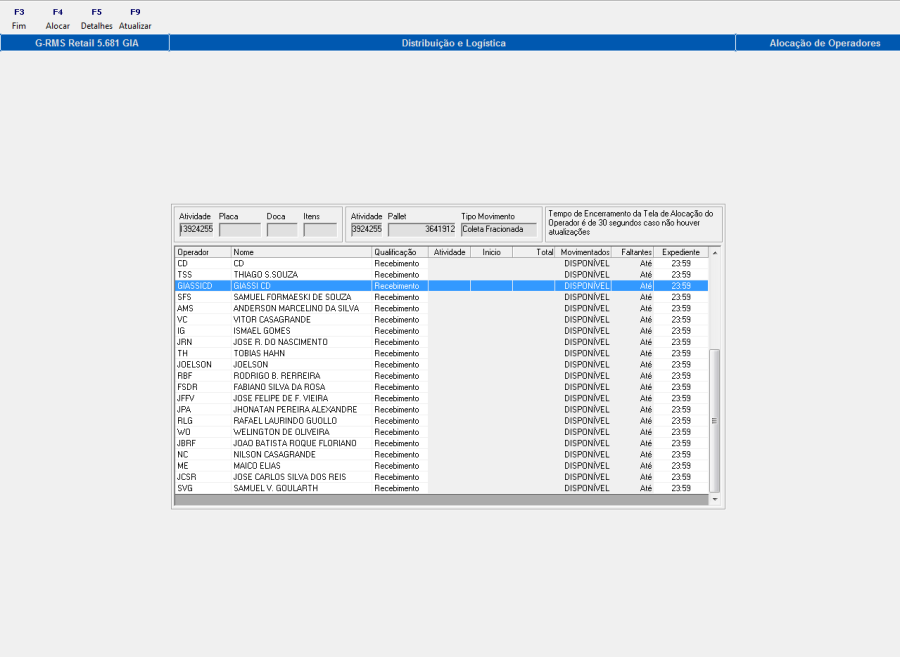Open F5 Detalhes
The image size is (900, 657).
(x=96, y=19)
